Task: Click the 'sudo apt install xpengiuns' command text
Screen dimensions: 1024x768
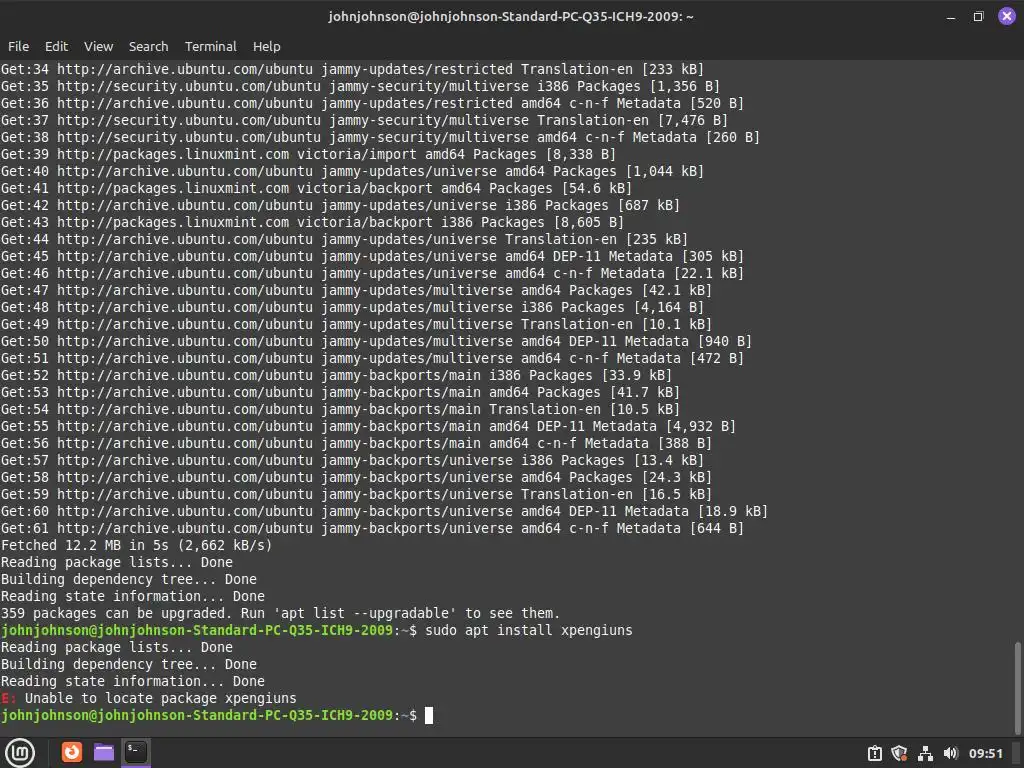Action: click(529, 630)
